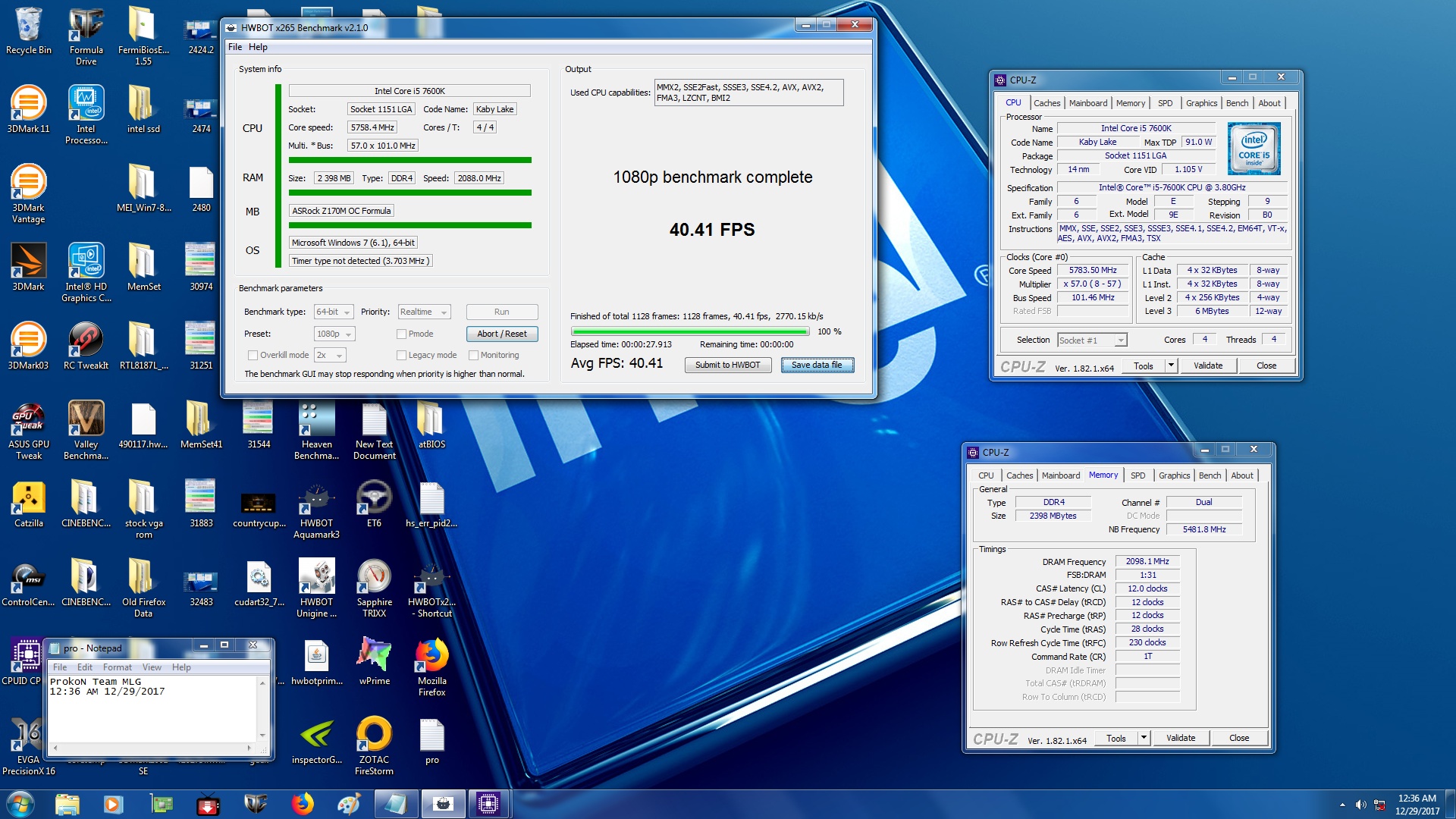The height and width of the screenshot is (819, 1456).
Task: Open Preset 1080p dropdown
Action: pos(334,334)
